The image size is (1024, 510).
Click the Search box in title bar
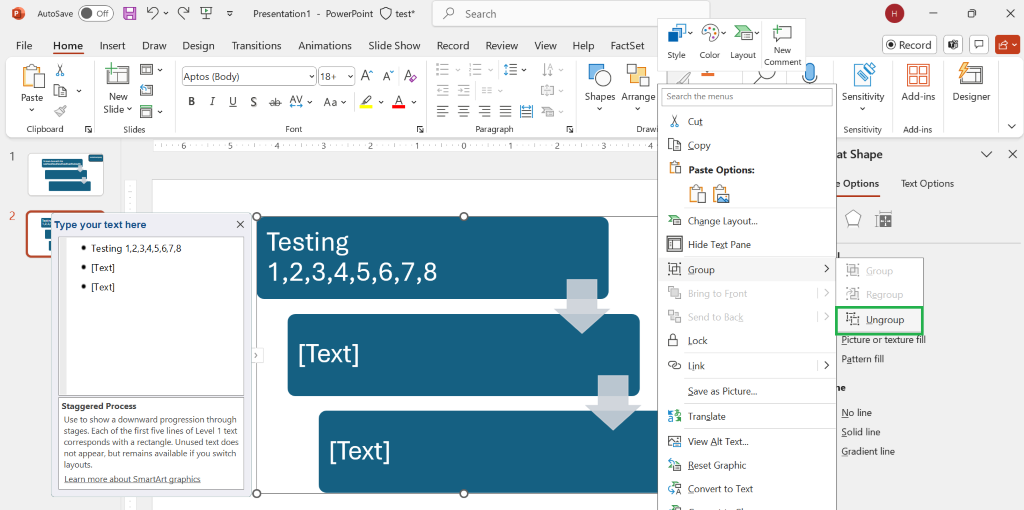pos(570,14)
